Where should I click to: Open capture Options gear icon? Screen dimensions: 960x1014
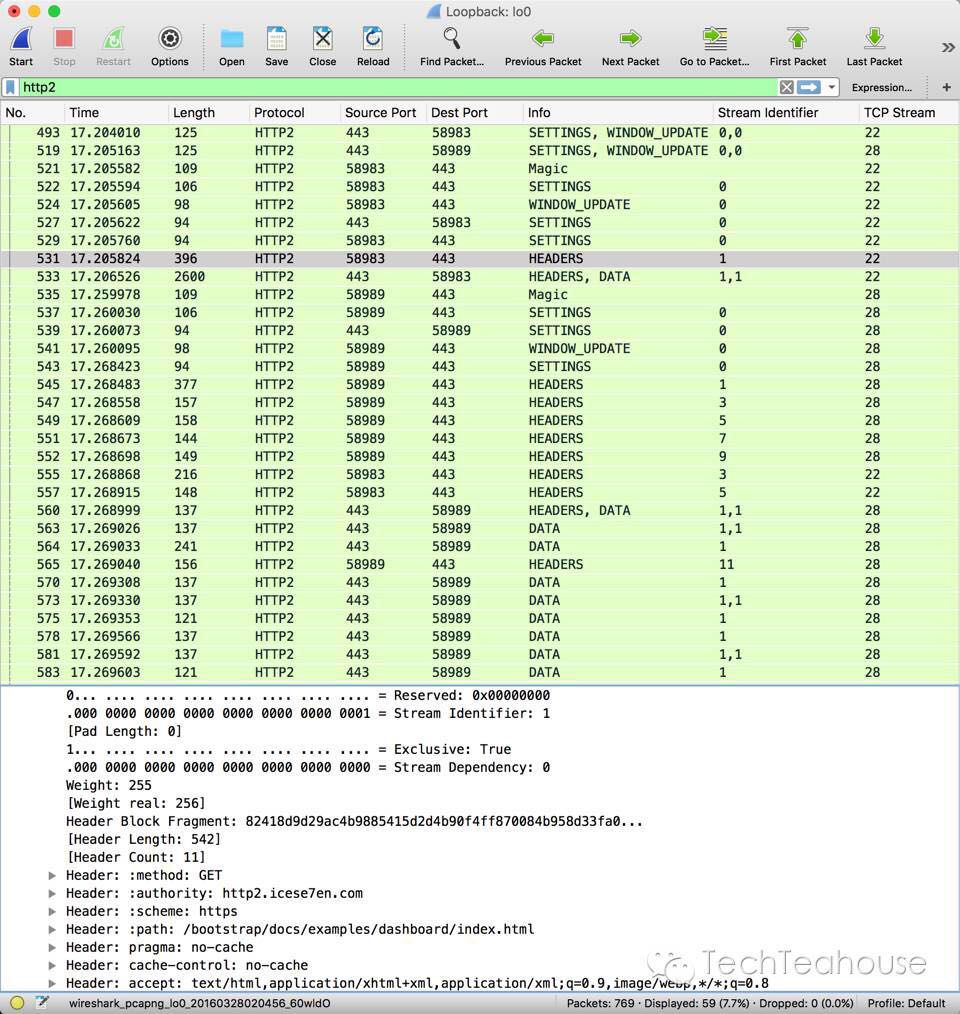click(x=170, y=40)
